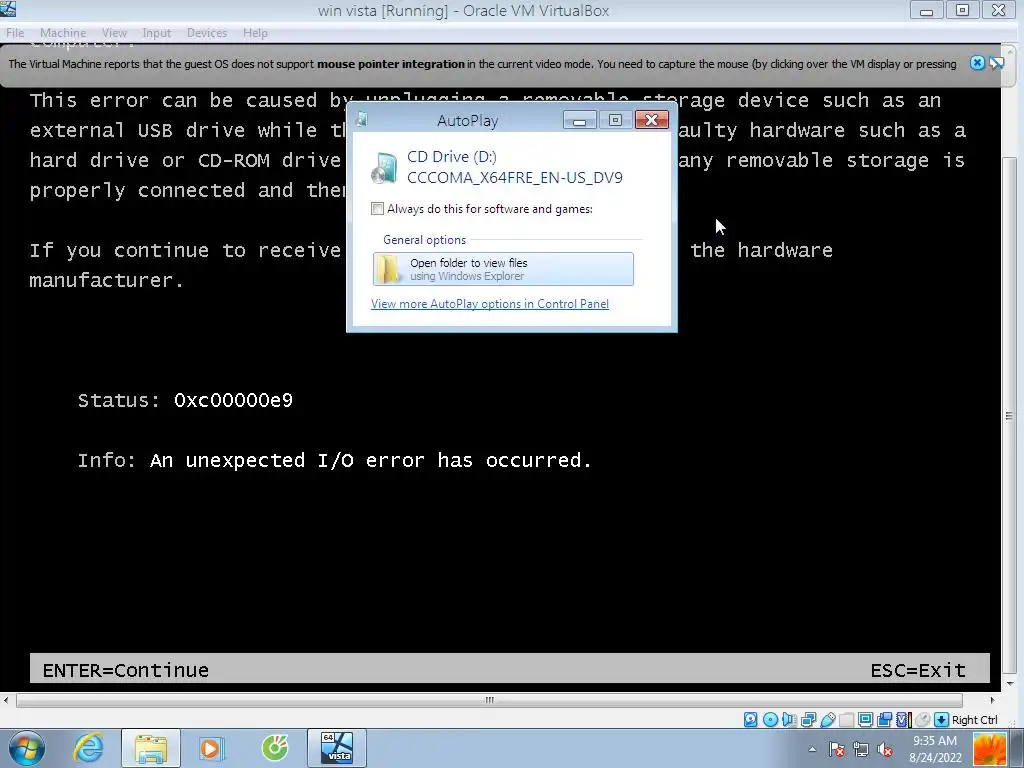Click the 'Right Ctrl' host key label
The image size is (1024, 768).
[x=974, y=720]
